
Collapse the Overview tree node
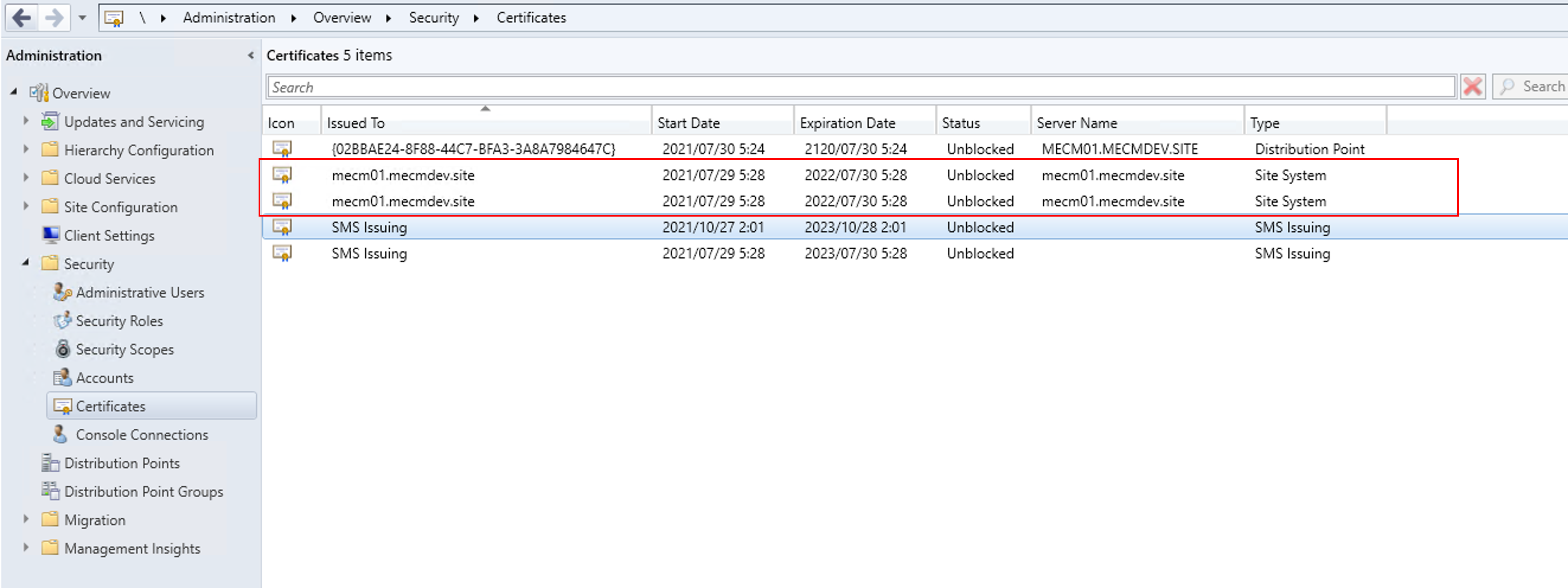[13, 92]
